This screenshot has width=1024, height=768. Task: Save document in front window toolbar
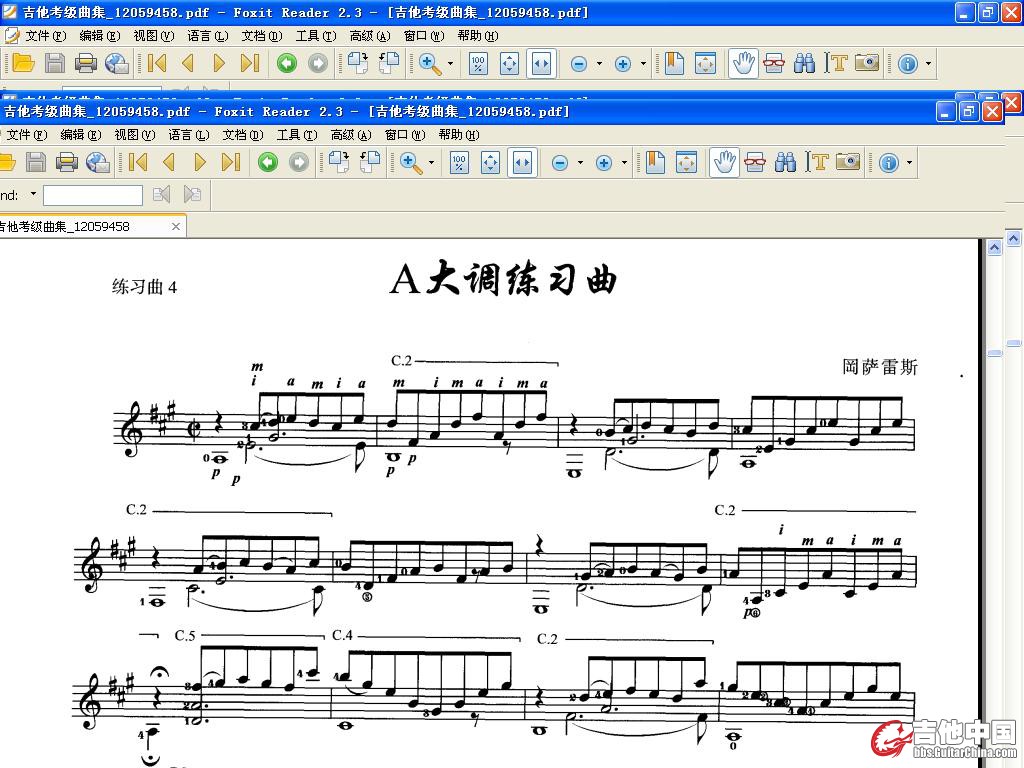tap(36, 162)
